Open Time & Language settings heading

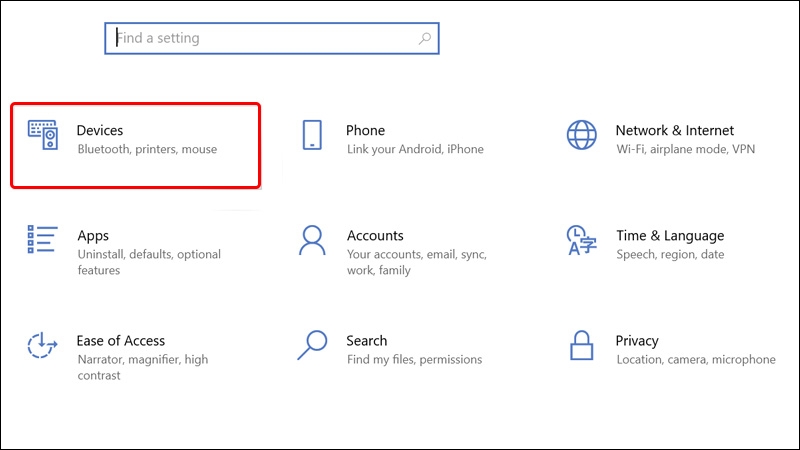(x=670, y=236)
